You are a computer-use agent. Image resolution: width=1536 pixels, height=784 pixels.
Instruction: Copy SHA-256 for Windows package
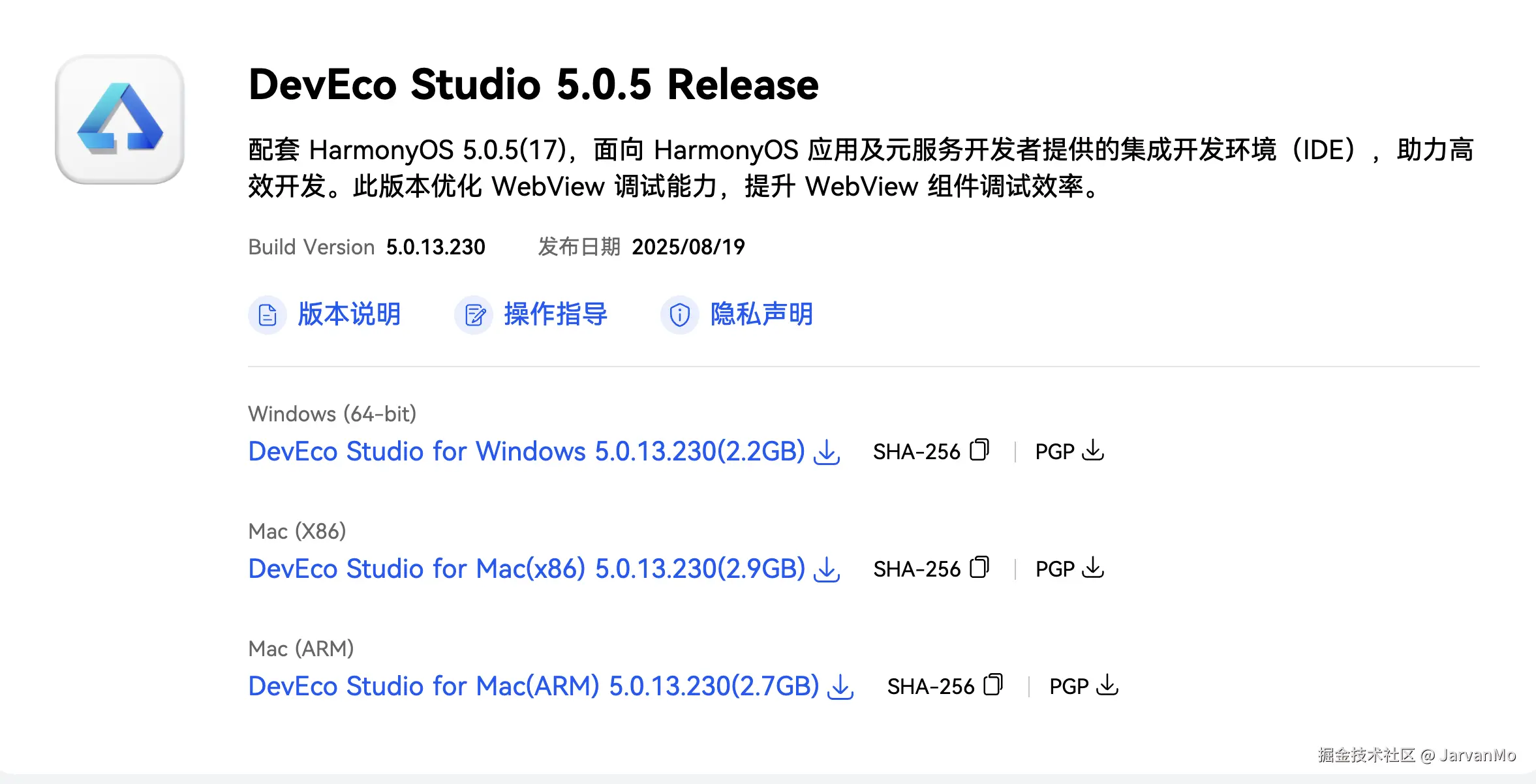pos(979,450)
